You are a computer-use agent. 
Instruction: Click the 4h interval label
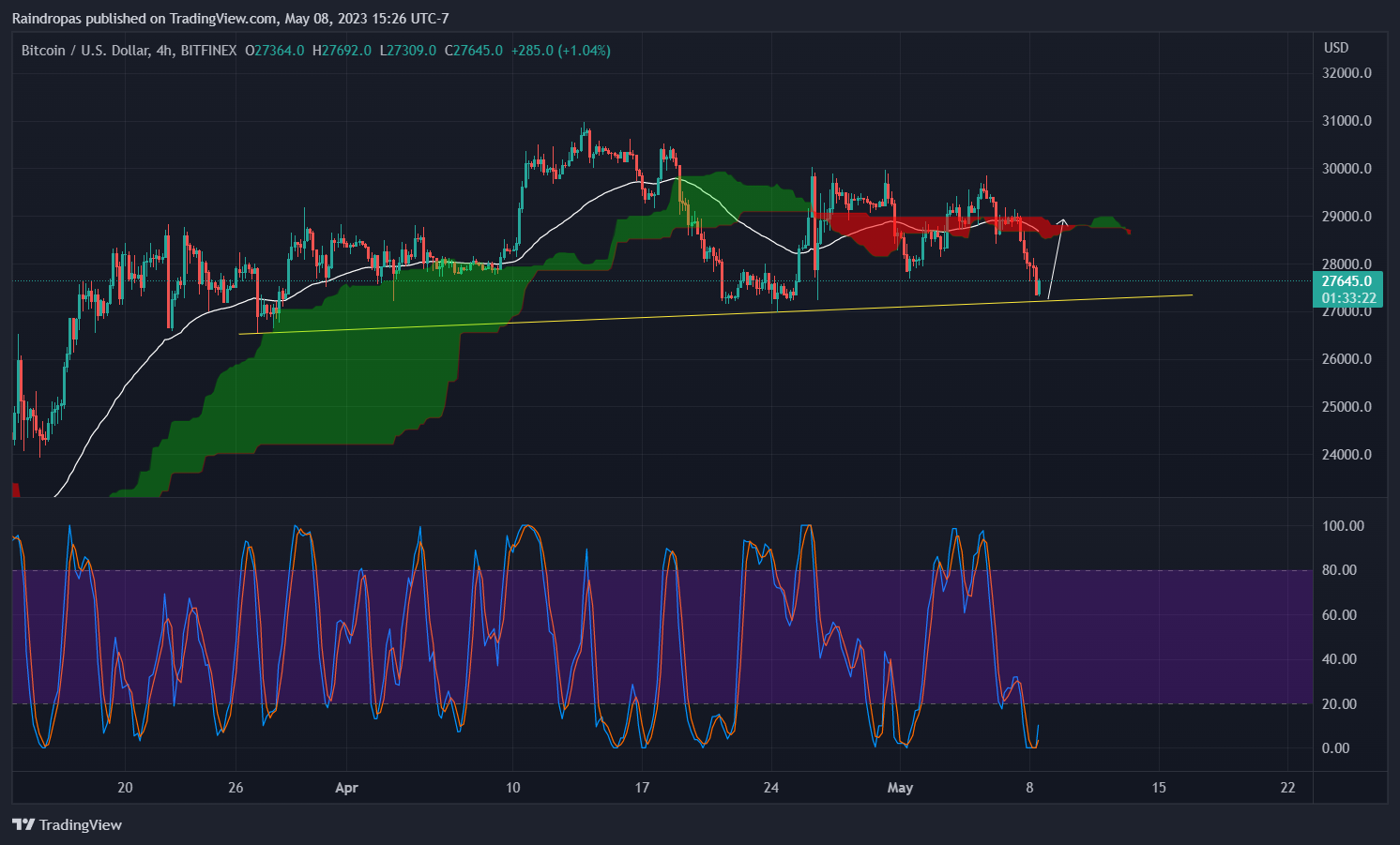(165, 51)
